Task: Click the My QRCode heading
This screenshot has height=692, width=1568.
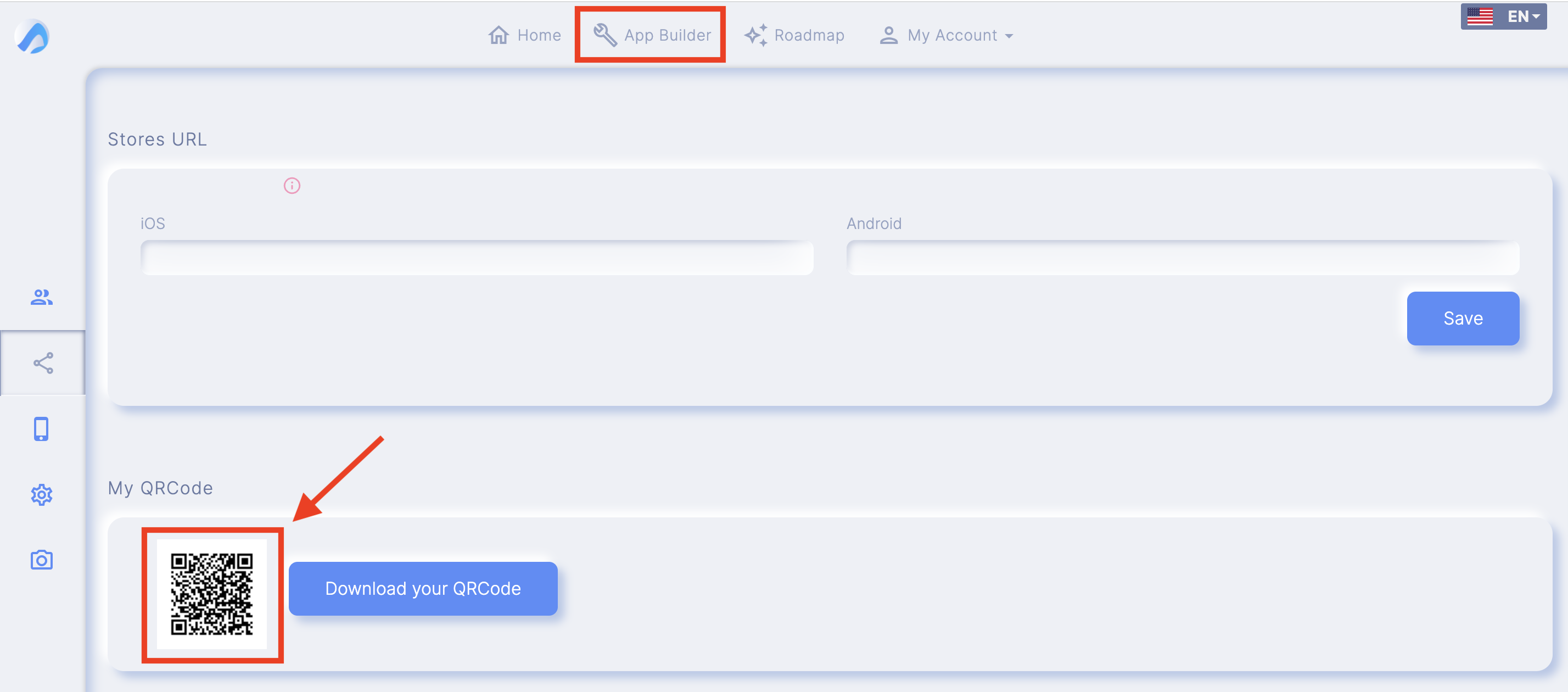Action: click(x=161, y=488)
